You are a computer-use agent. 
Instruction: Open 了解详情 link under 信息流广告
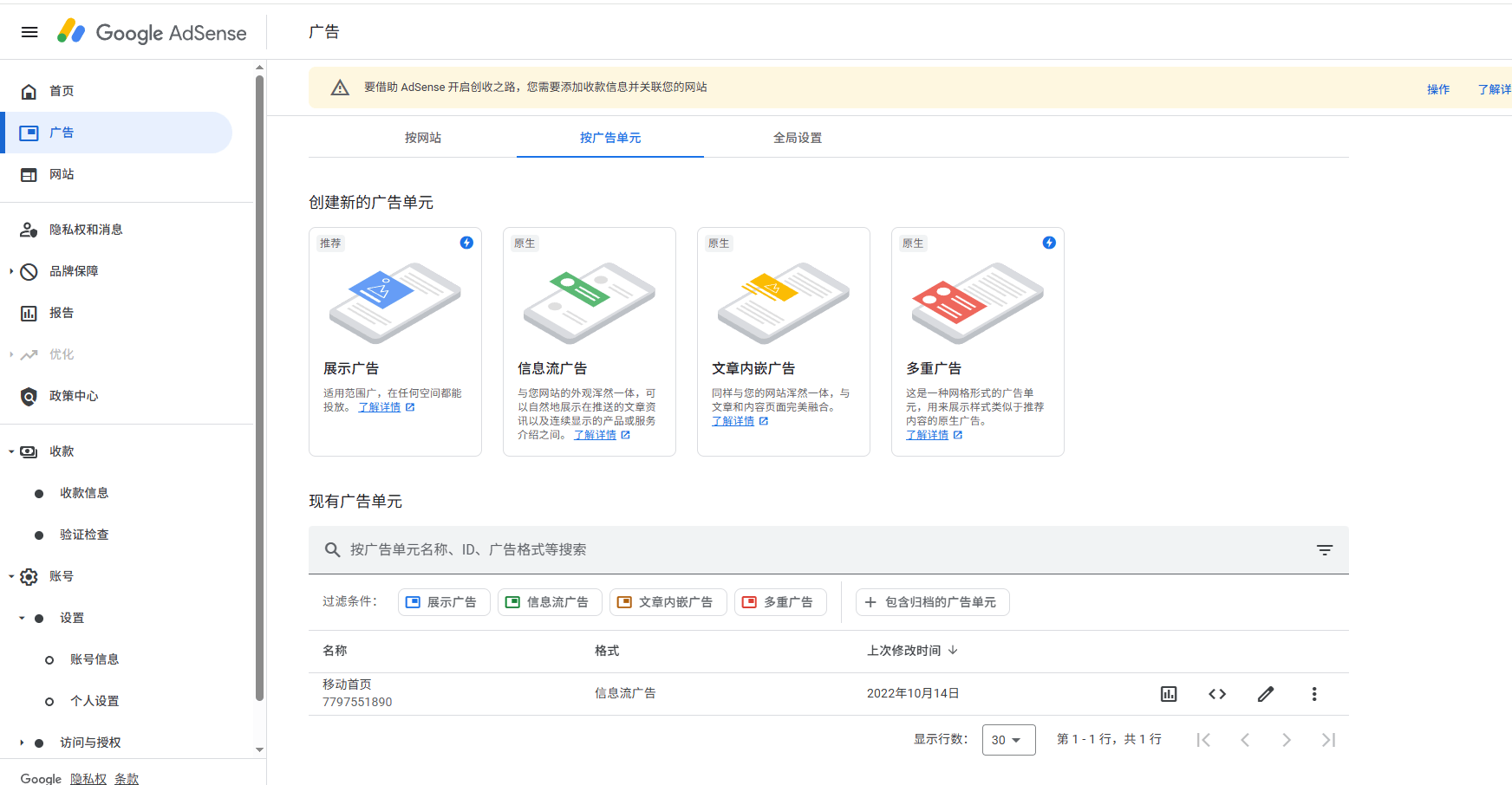595,435
